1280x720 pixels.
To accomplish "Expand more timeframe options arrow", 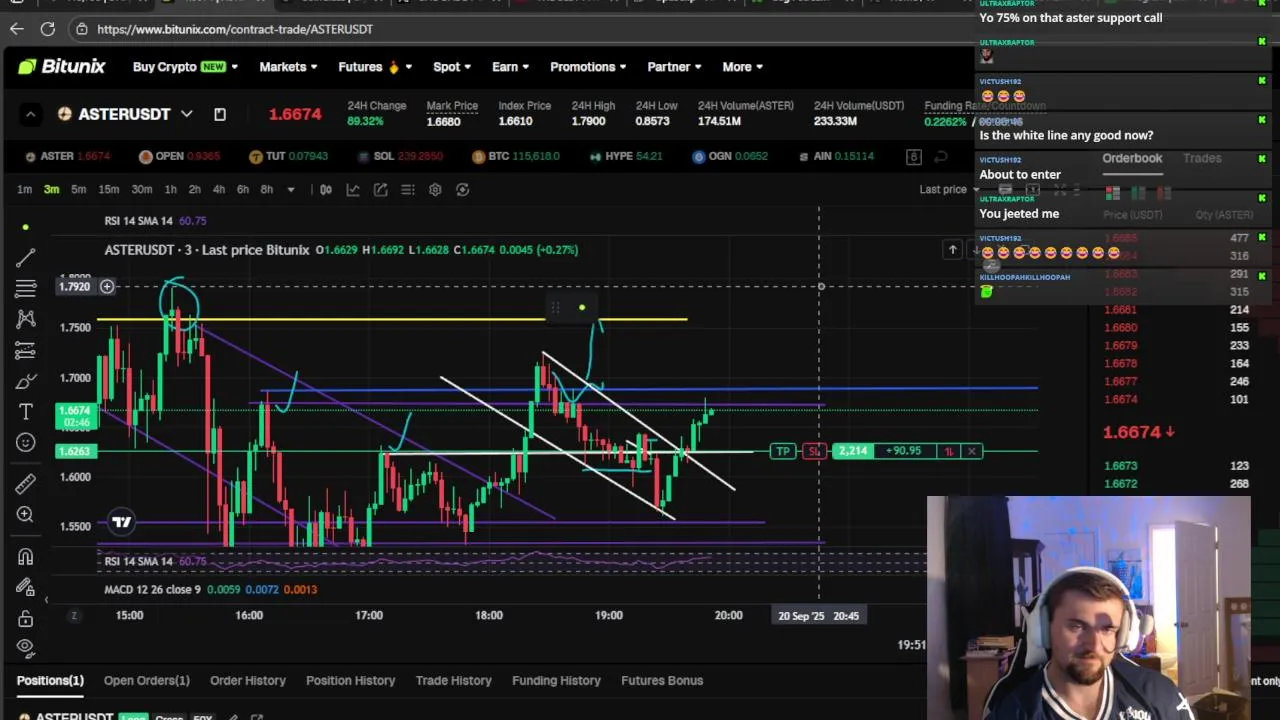I will (x=291, y=189).
